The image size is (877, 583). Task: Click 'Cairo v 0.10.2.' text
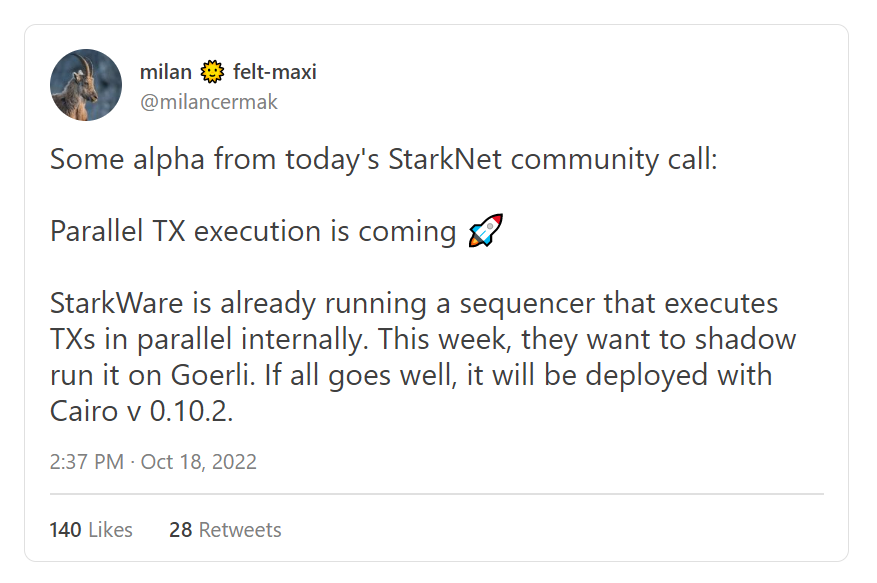click(x=141, y=411)
